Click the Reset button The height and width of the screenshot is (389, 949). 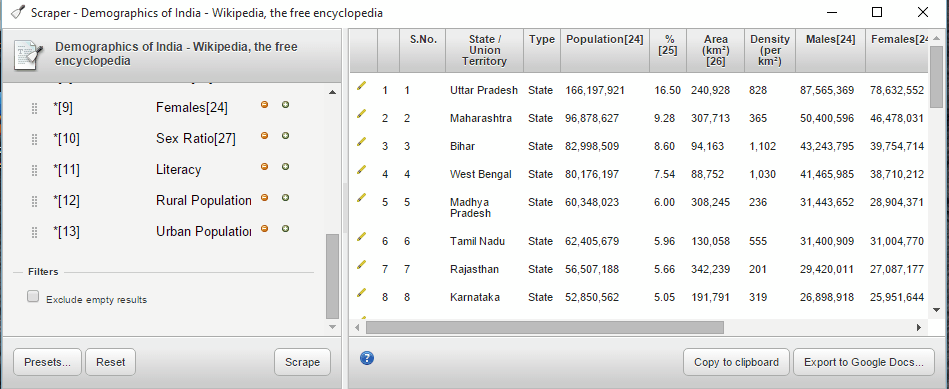(x=111, y=362)
